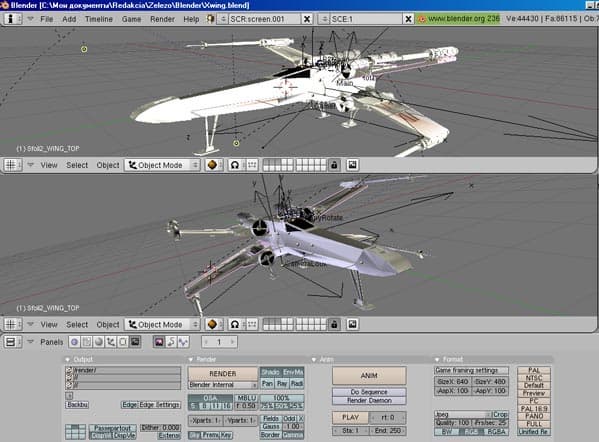Adjust the SizeX: 640 value field
Screen dimensions: 599x442
tap(453, 381)
